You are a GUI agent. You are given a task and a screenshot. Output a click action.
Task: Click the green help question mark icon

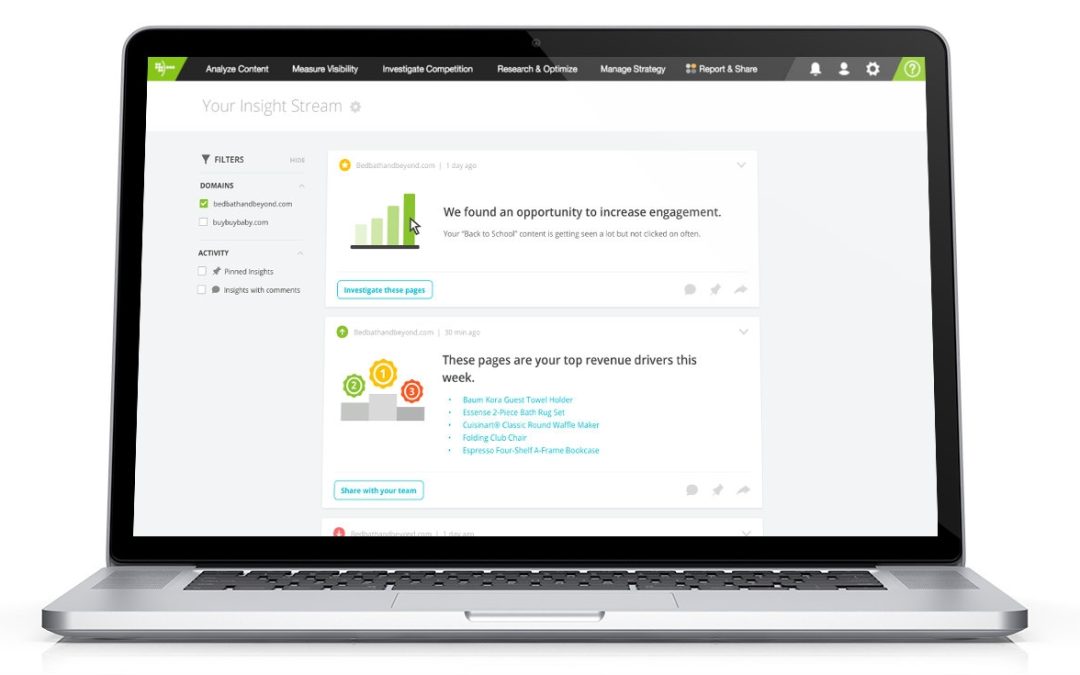tap(912, 69)
